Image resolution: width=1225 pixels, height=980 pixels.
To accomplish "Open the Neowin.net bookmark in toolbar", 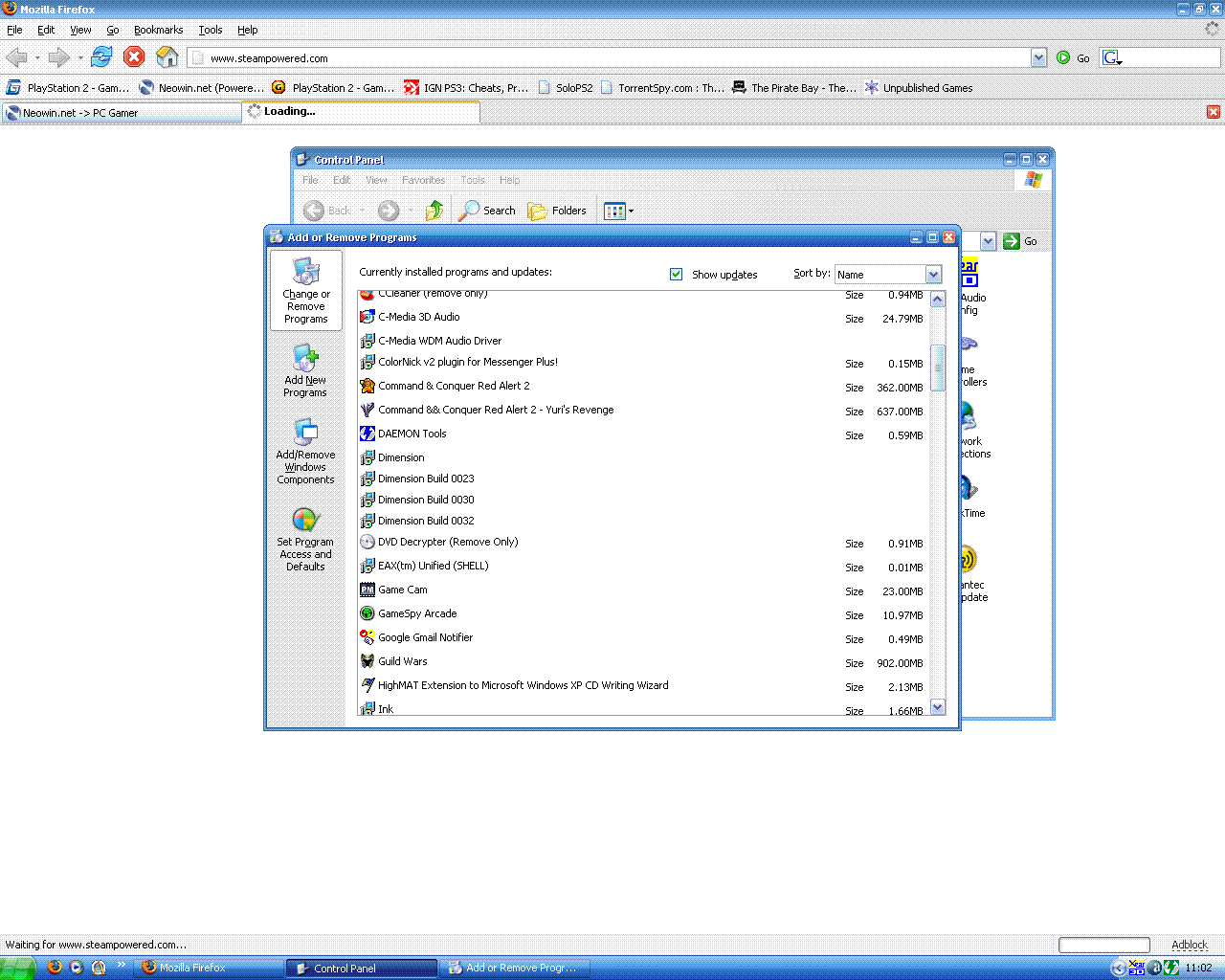I will point(202,88).
